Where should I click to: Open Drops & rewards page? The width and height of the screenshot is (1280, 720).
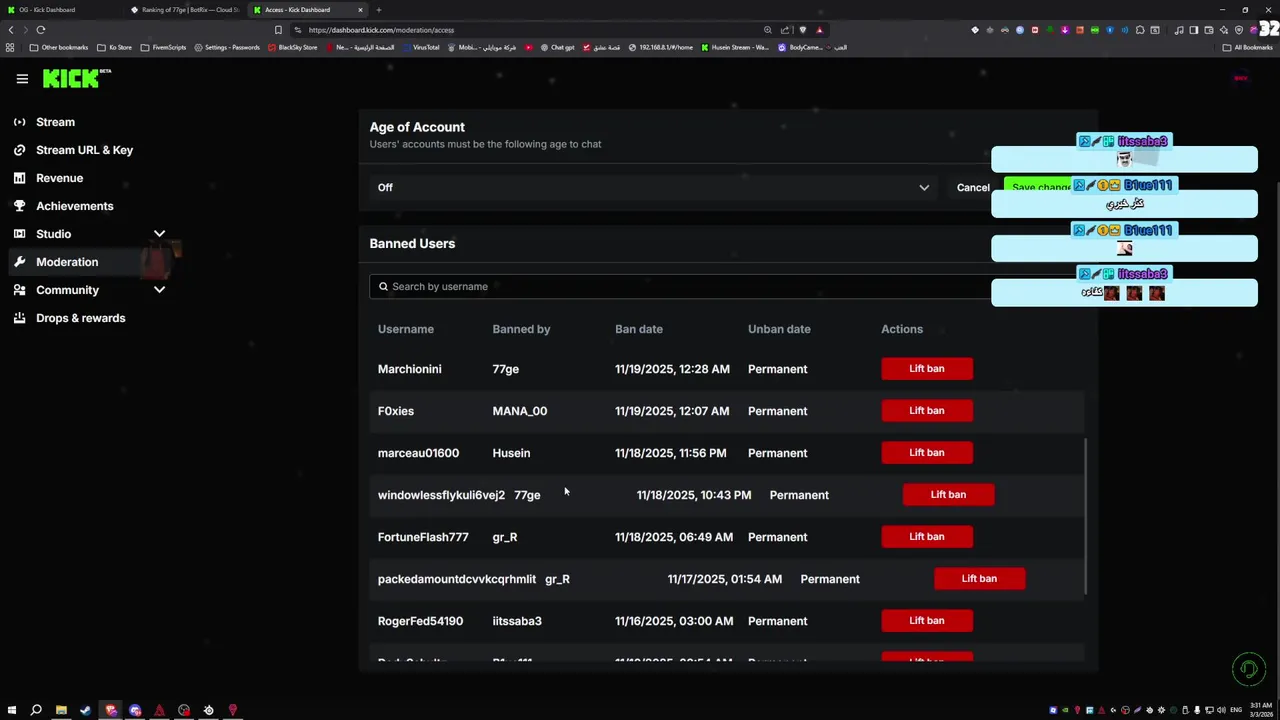coord(80,318)
